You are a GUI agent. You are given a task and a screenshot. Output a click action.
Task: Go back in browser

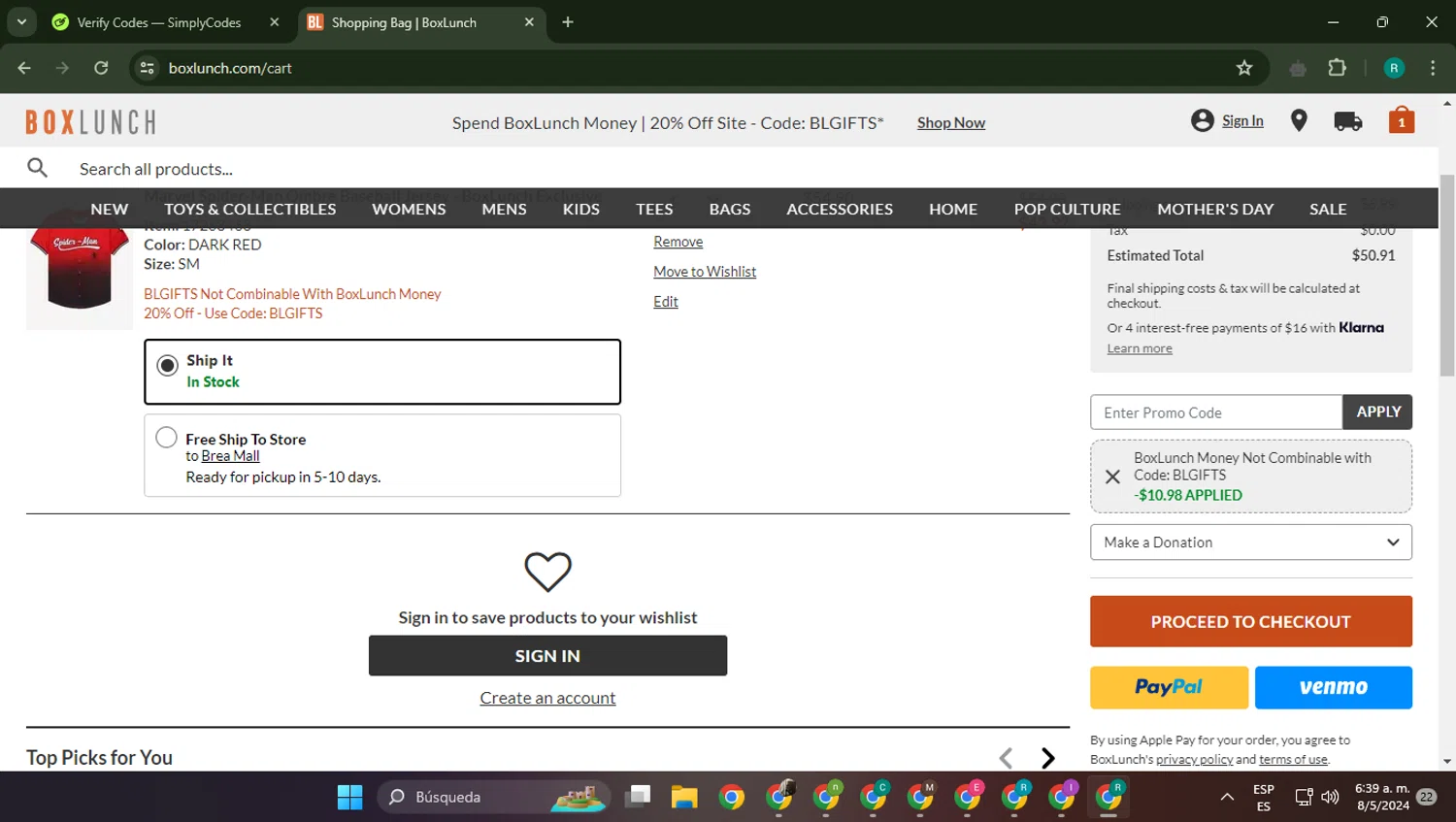(24, 68)
